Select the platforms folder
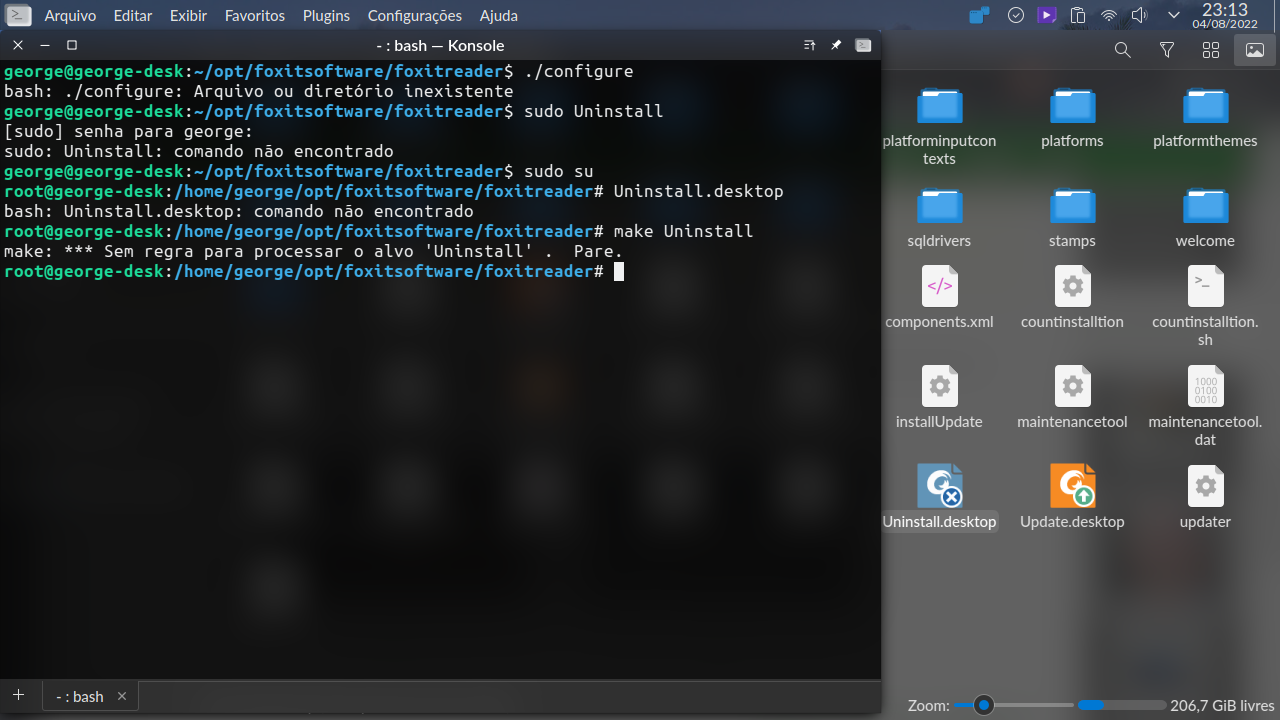This screenshot has width=1280, height=720. click(x=1072, y=118)
